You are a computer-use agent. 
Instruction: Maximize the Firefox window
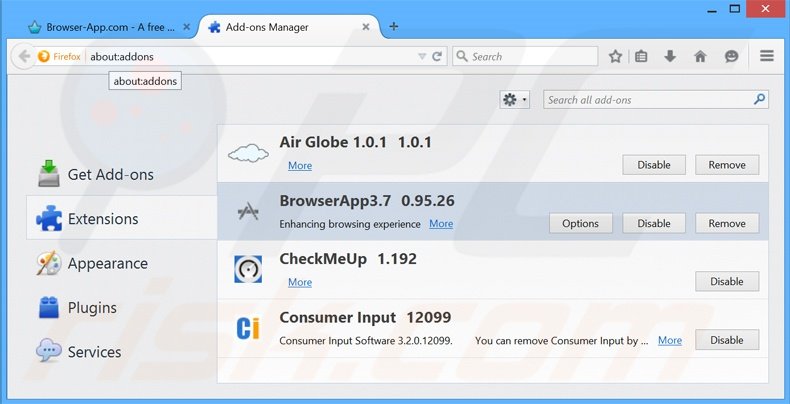click(x=735, y=9)
